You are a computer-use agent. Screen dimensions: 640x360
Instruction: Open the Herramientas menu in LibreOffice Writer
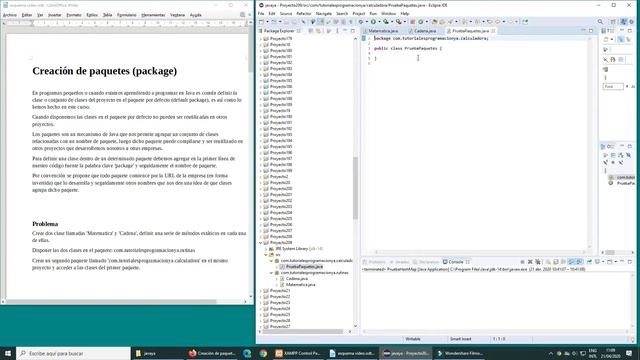coord(153,15)
